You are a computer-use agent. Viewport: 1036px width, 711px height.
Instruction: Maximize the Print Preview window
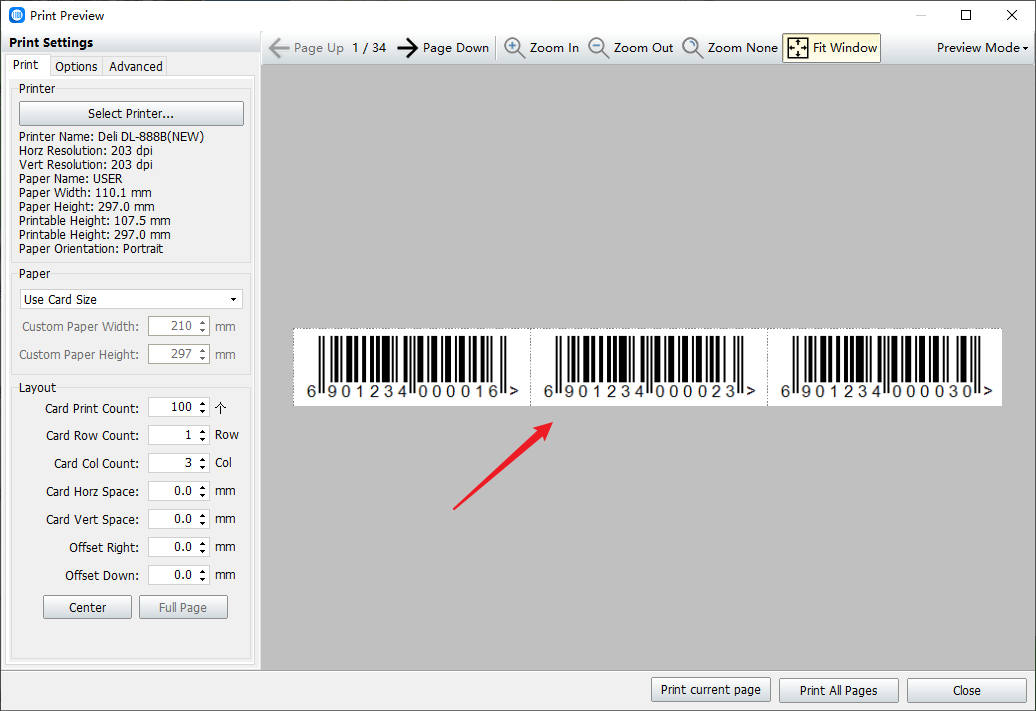tap(966, 15)
